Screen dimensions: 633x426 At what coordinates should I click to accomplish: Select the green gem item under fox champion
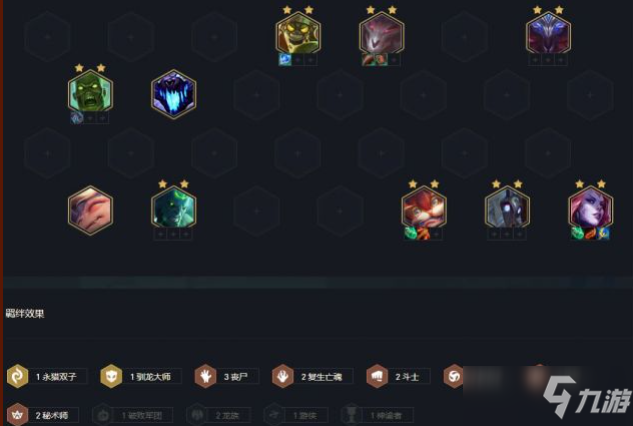[x=411, y=234]
